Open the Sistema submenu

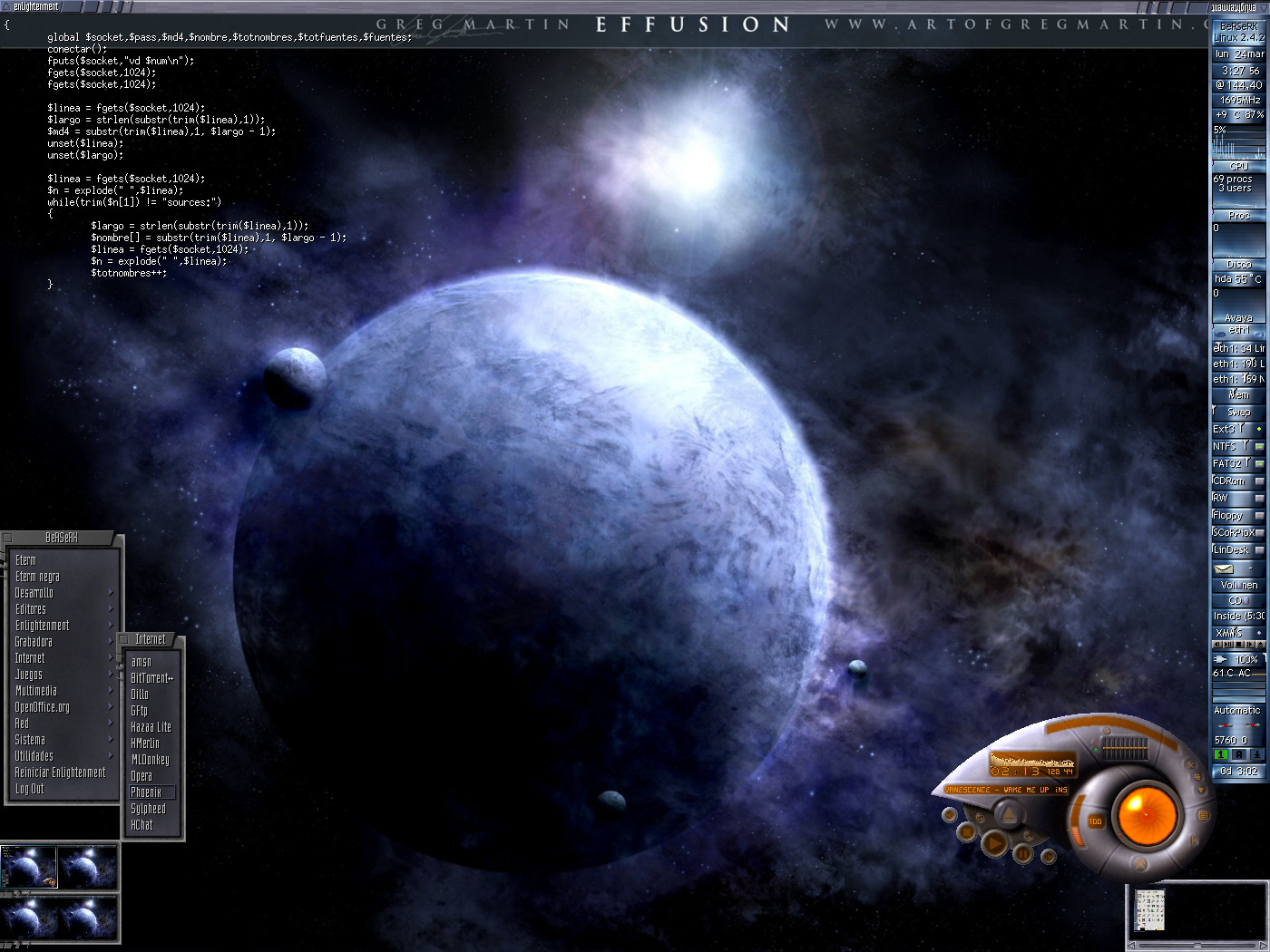tap(63, 740)
